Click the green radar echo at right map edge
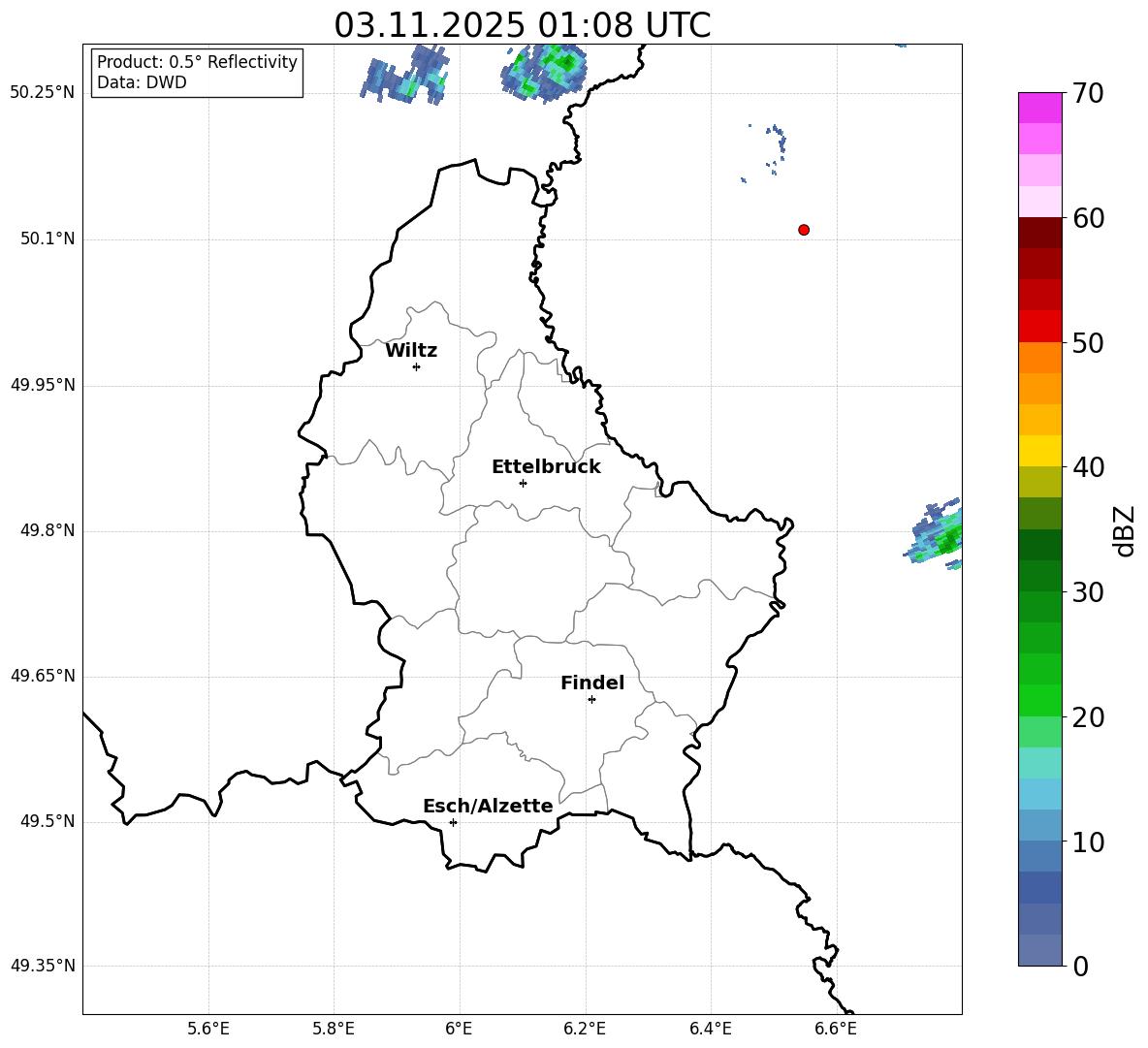This screenshot has width=1148, height=1048. coord(935,534)
